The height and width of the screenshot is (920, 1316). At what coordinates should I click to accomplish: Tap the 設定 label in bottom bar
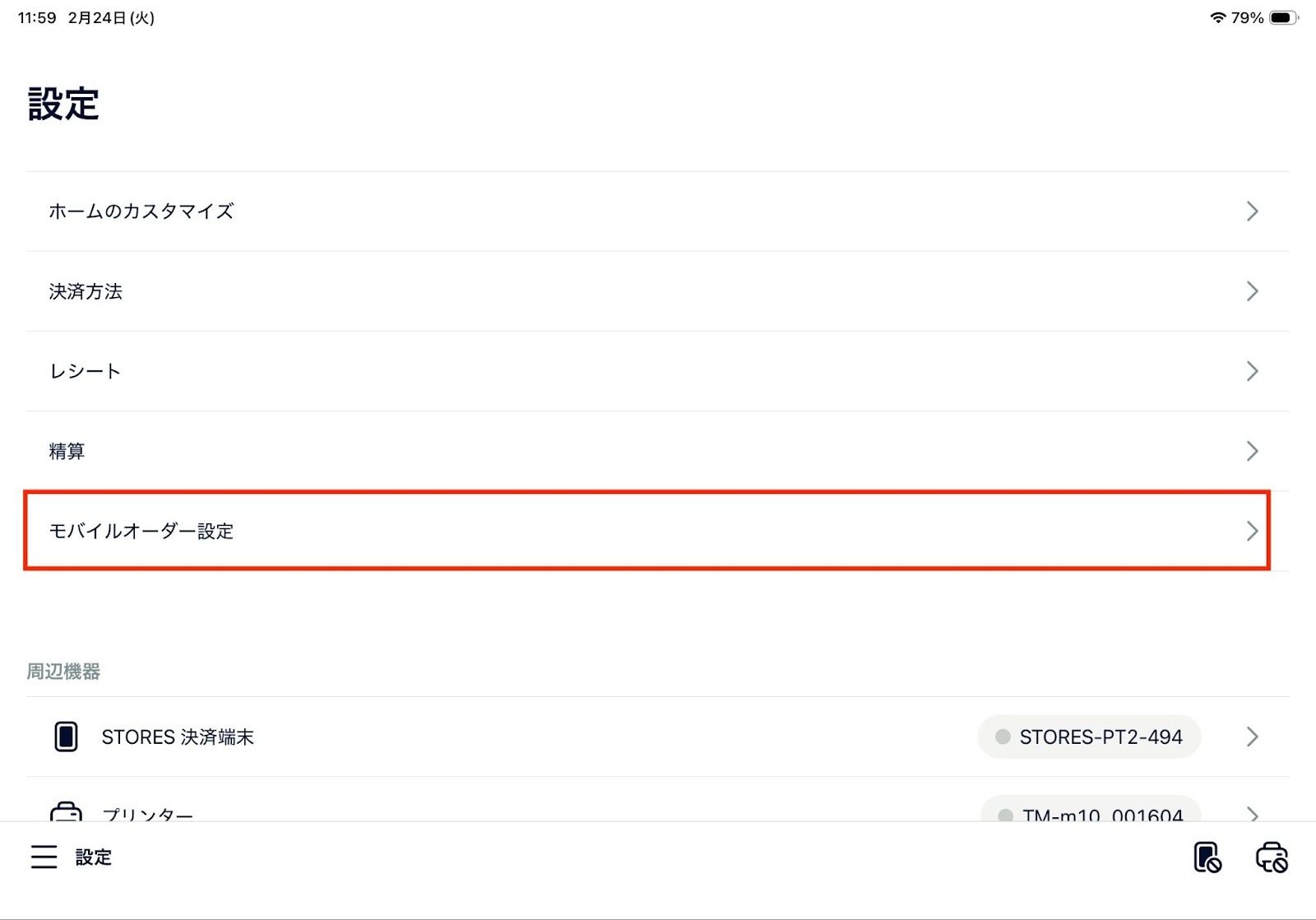94,857
